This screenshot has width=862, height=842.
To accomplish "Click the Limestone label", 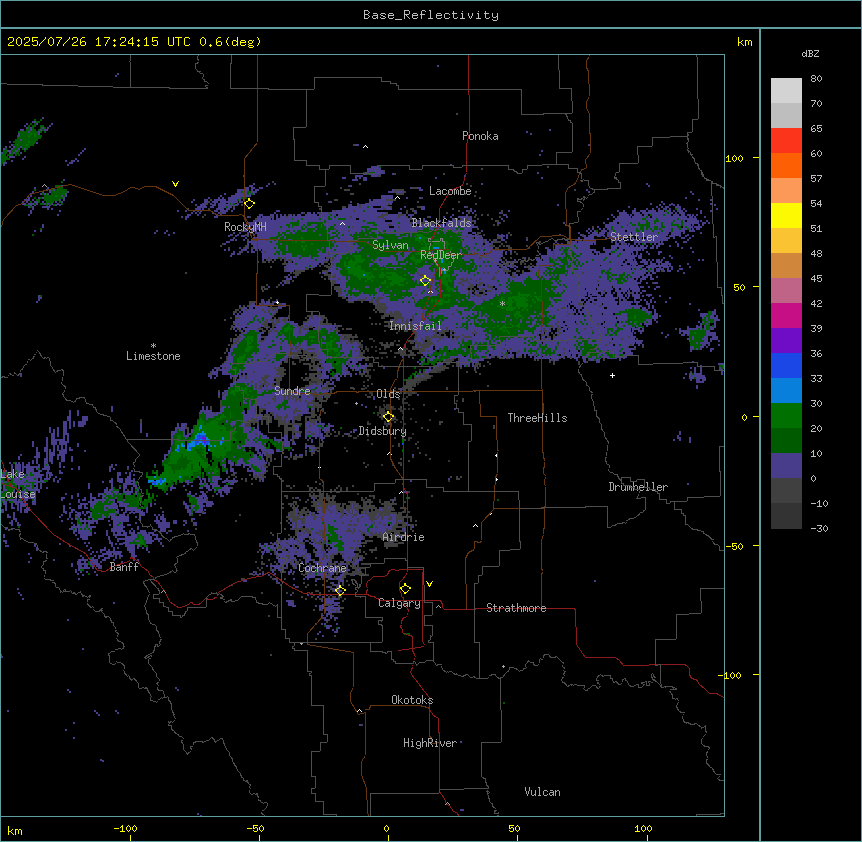I will click(153, 356).
